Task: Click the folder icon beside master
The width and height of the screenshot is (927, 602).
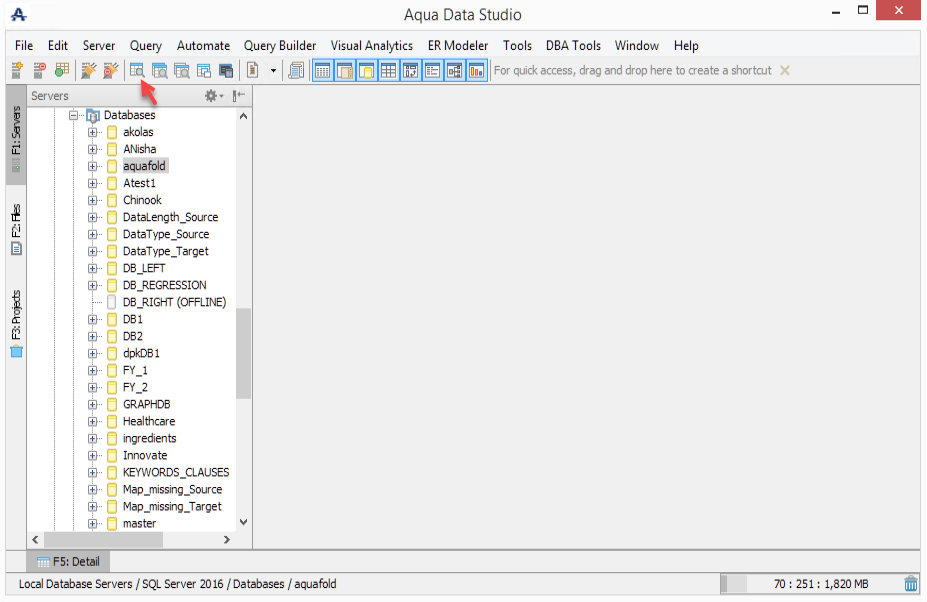Action: pos(112,523)
